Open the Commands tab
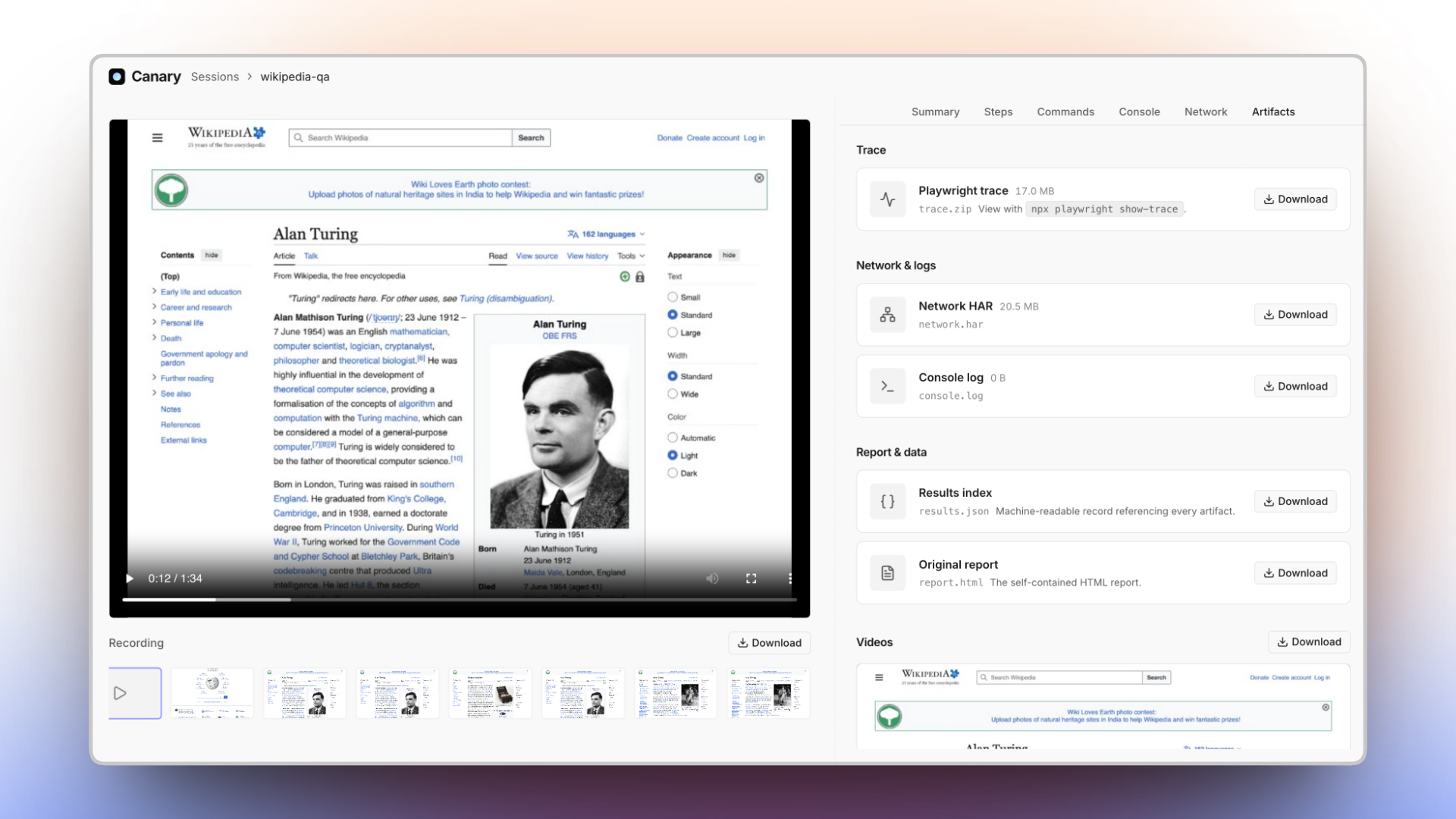 click(x=1065, y=111)
